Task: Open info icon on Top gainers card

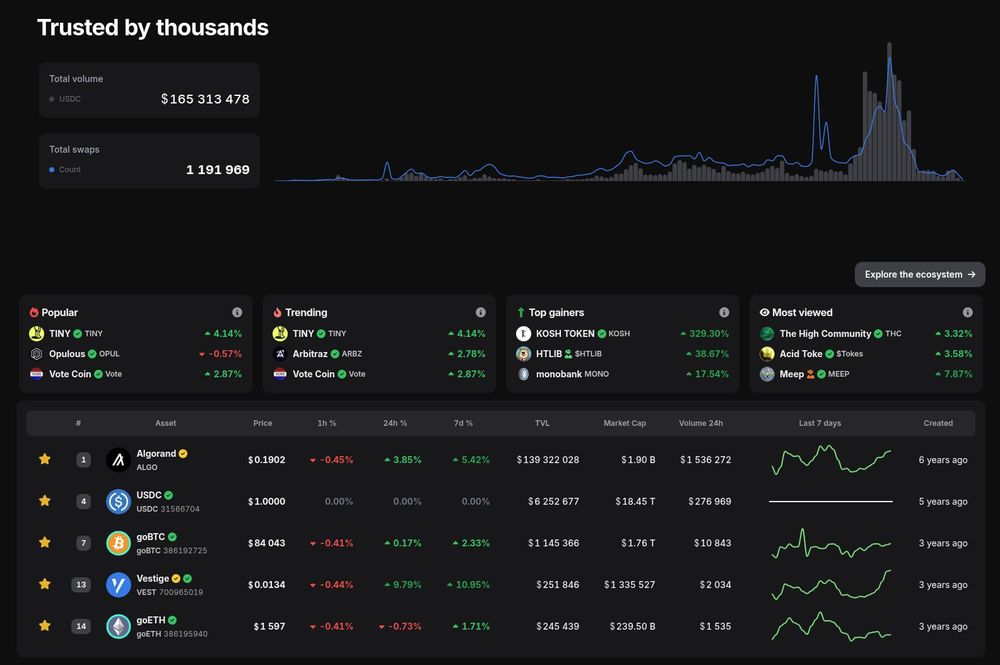Action: click(724, 312)
